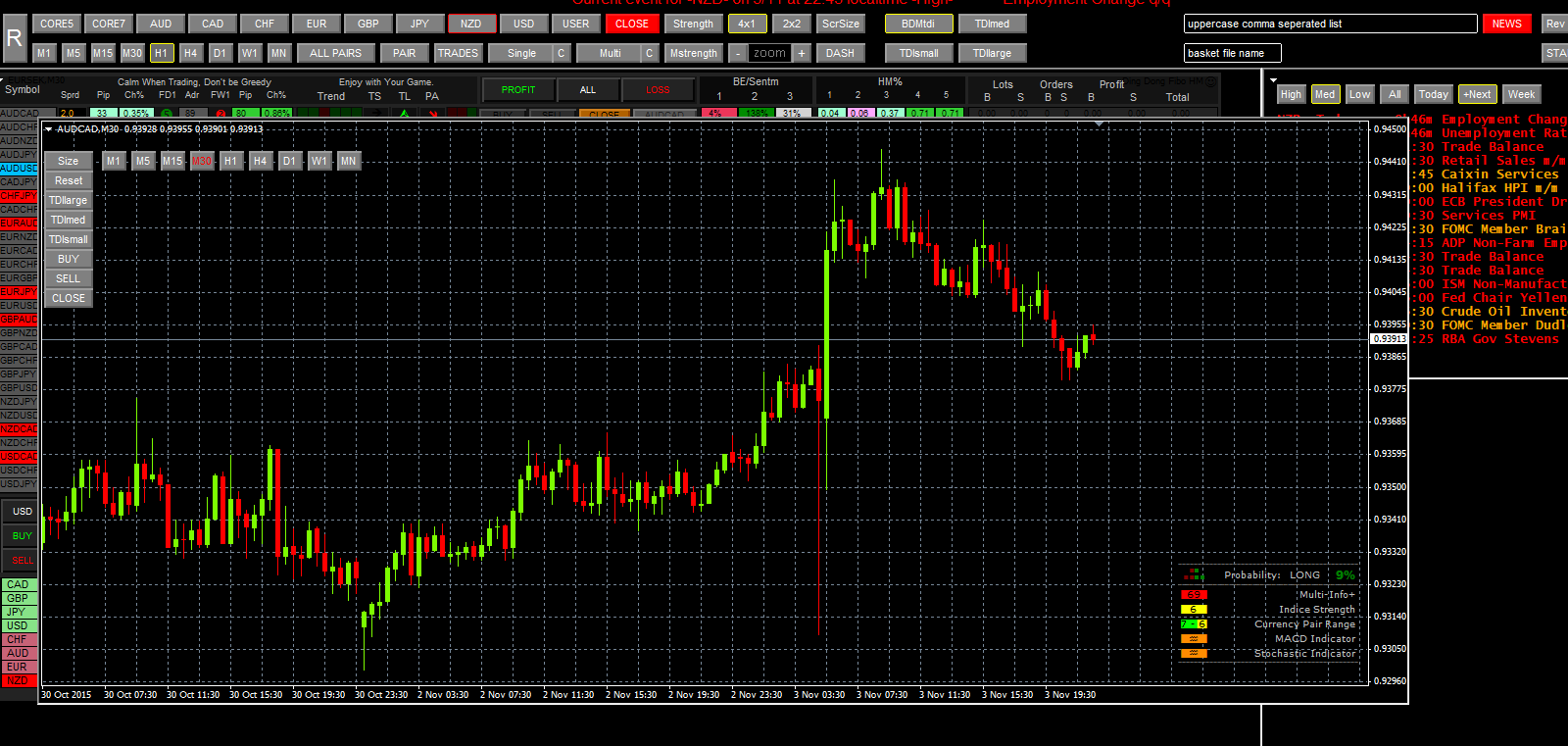
Task: Apply the TDIsmall template from top toolbar
Action: coord(919,53)
